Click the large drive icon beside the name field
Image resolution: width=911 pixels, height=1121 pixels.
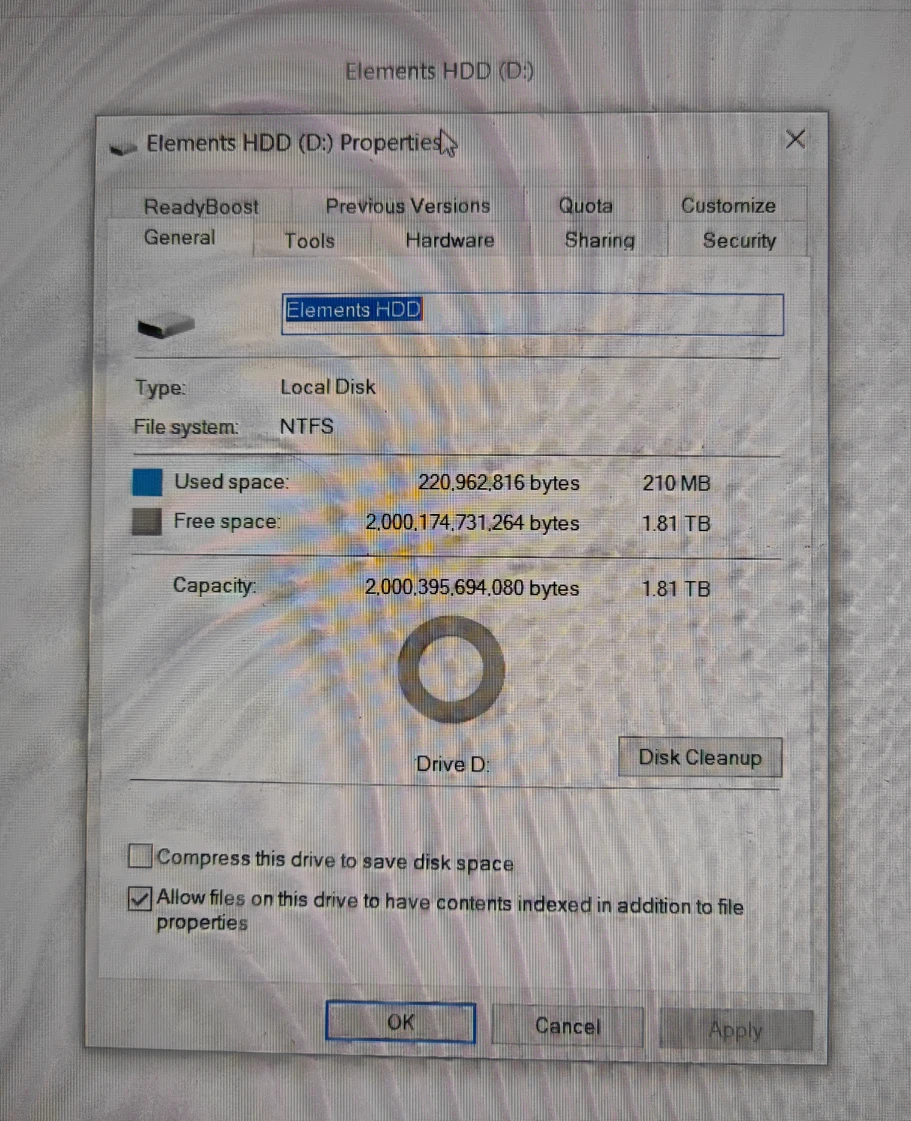pos(166,325)
